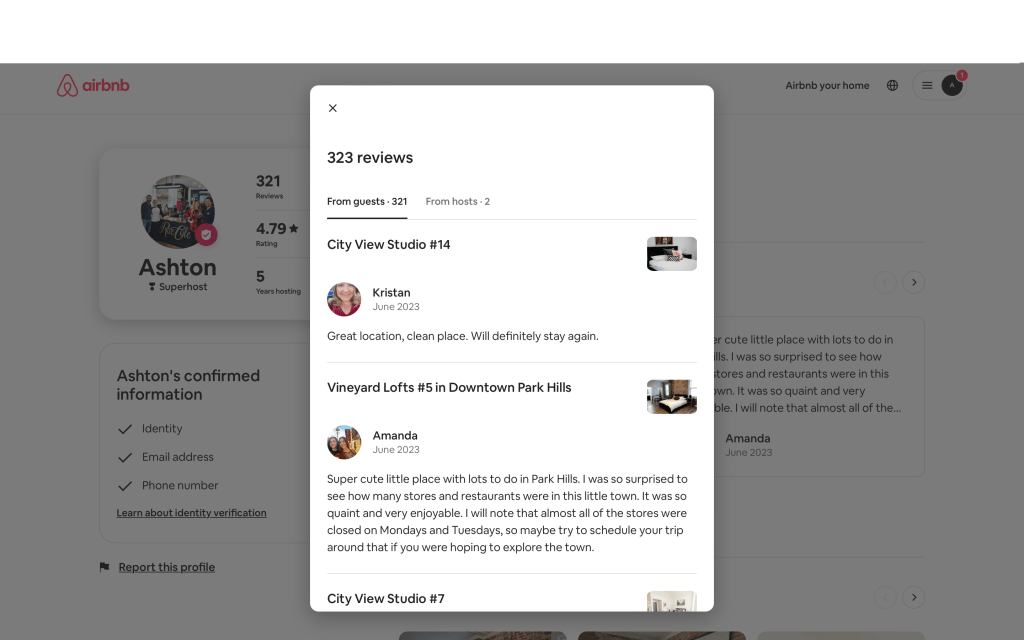The width and height of the screenshot is (1024, 640).
Task: Open Learn about identity verification link
Action: pos(191,513)
